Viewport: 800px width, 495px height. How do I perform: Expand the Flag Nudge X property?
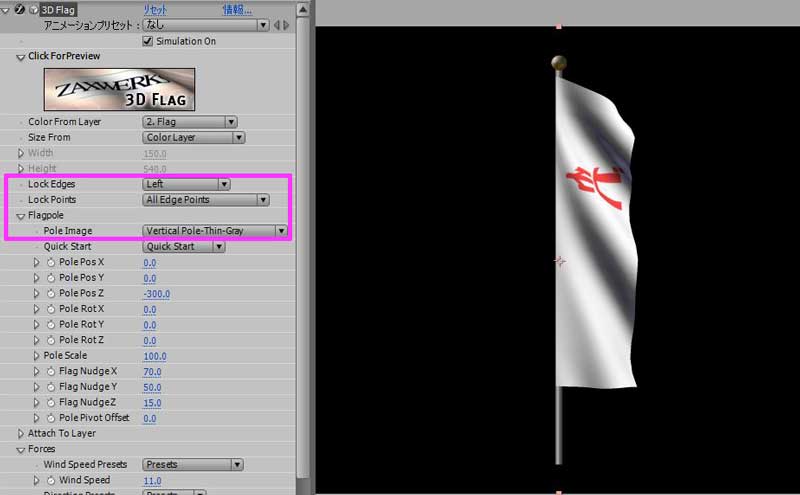click(36, 371)
